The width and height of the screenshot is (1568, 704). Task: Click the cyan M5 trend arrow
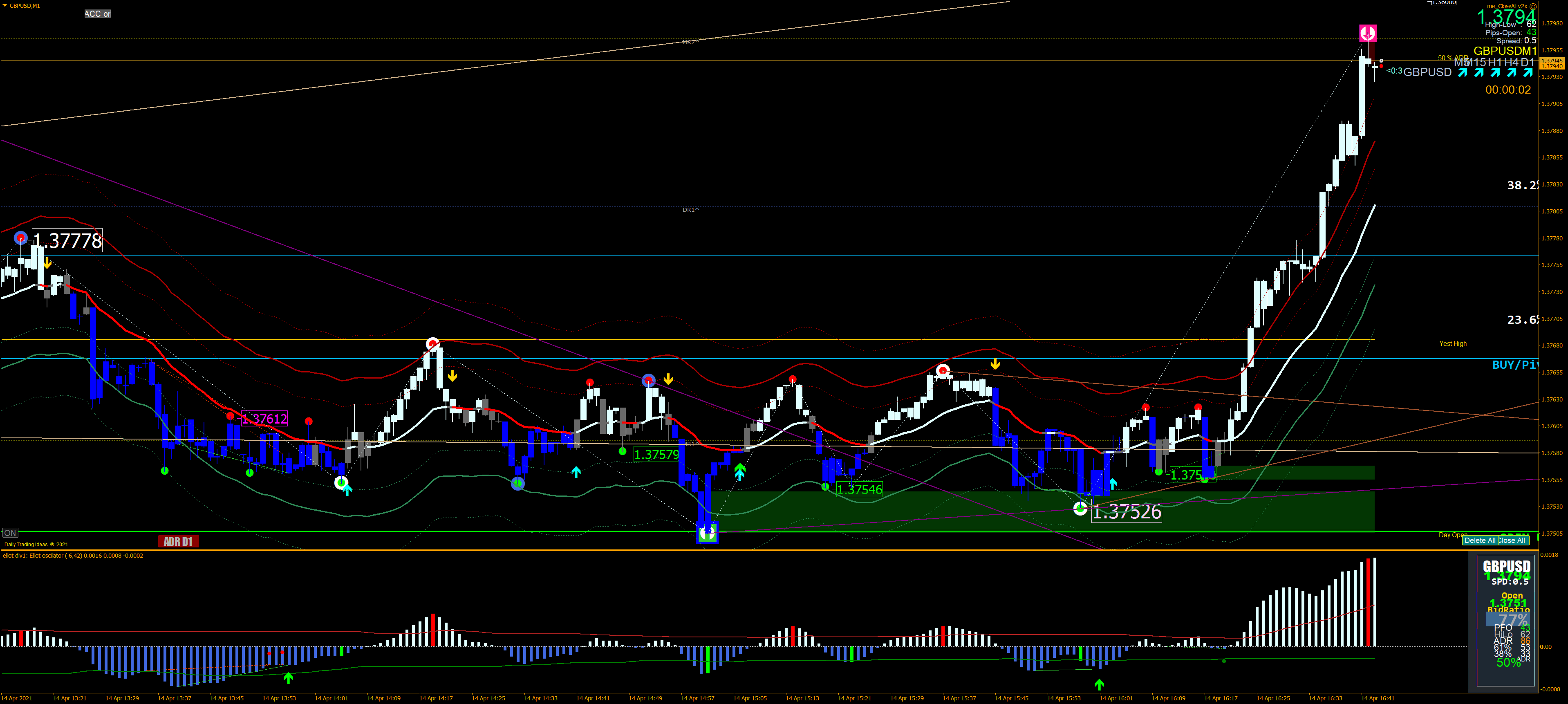(x=1462, y=72)
